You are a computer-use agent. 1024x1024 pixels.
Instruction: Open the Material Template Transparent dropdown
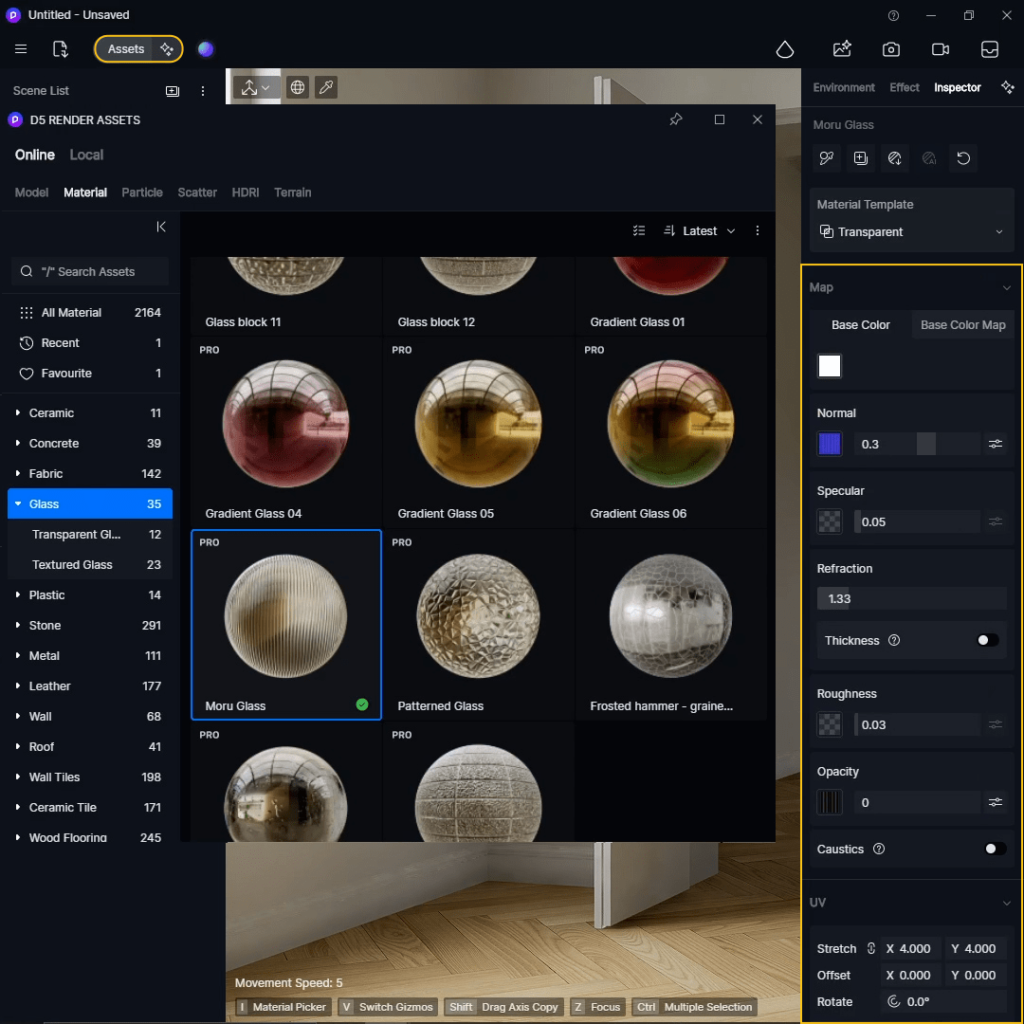911,232
